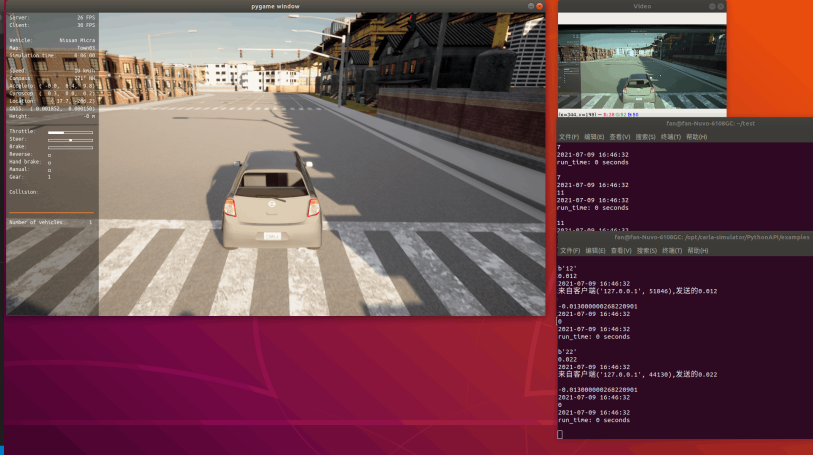Click the GNSS coordinates line

pyautogui.click(x=52, y=109)
